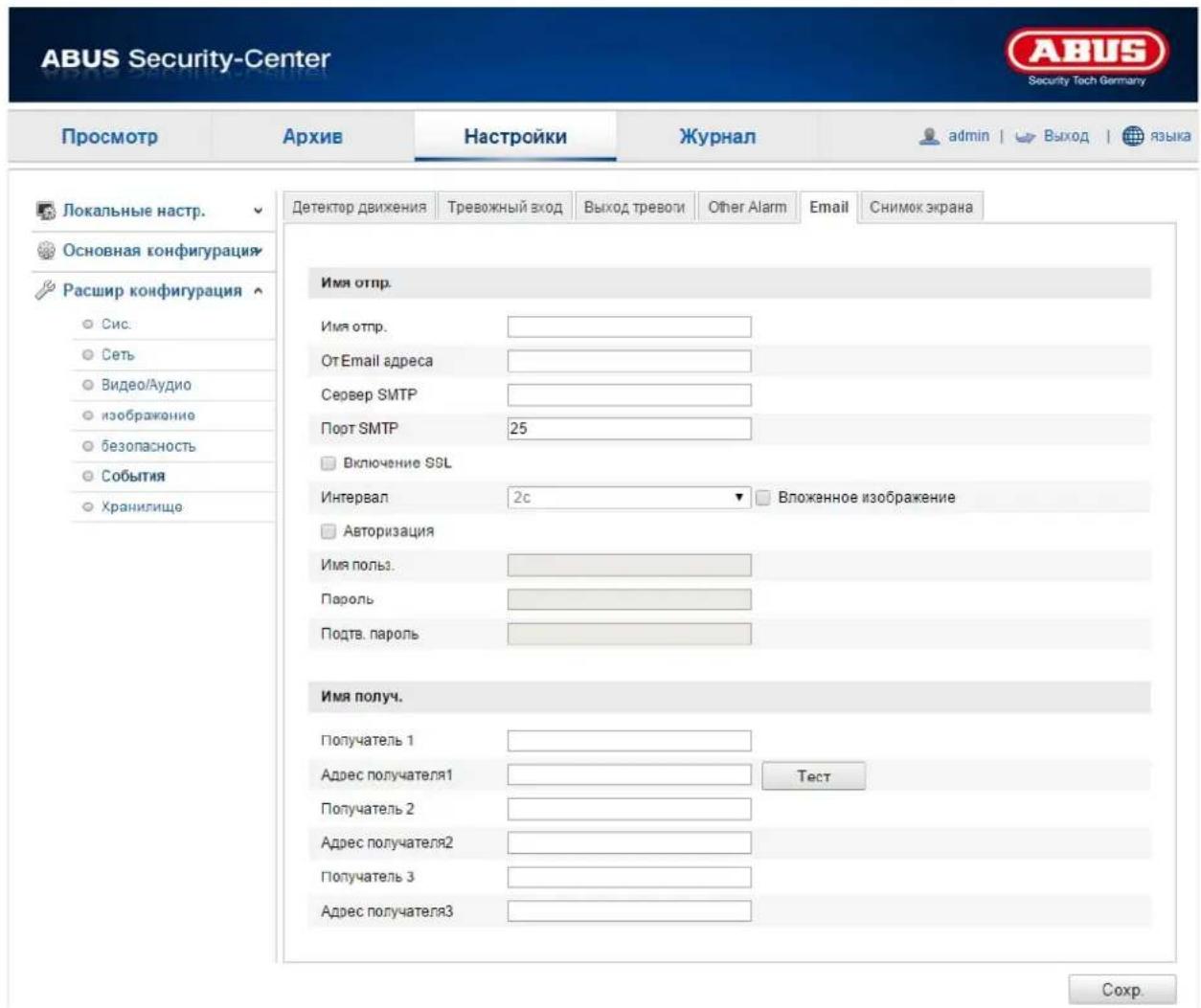The image size is (1201, 1008).
Task: Select the Настройки tab
Action: click(x=515, y=136)
